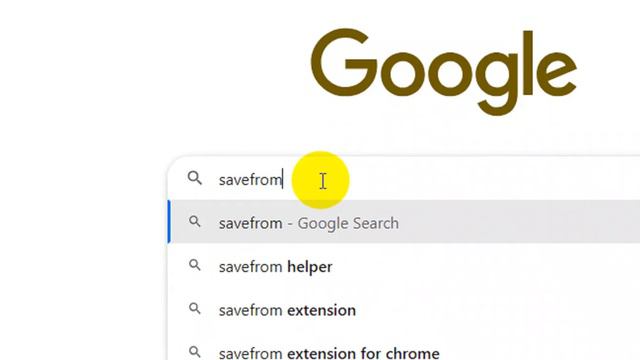640x360 pixels.
Task: Click the magnifier icon next to 'savefrom helper'
Action: pos(195,266)
